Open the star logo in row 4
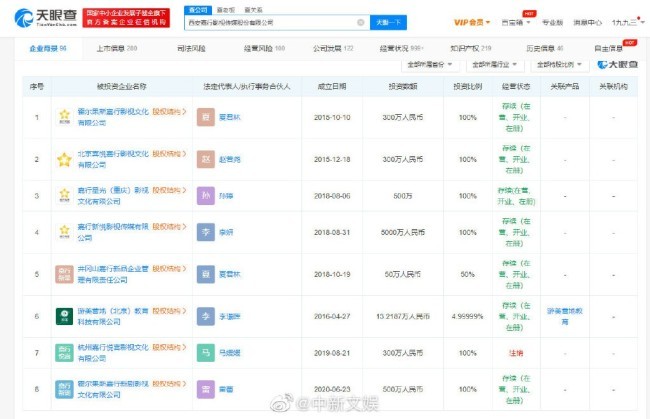 [x=64, y=232]
